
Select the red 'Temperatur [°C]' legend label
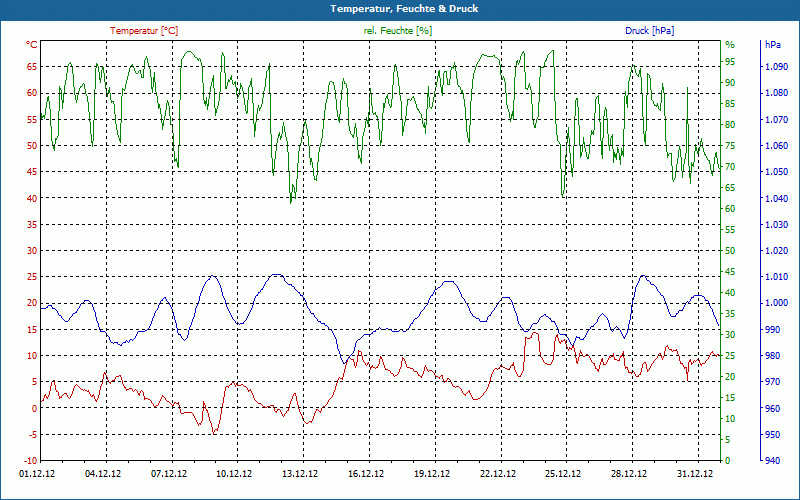[x=144, y=31]
